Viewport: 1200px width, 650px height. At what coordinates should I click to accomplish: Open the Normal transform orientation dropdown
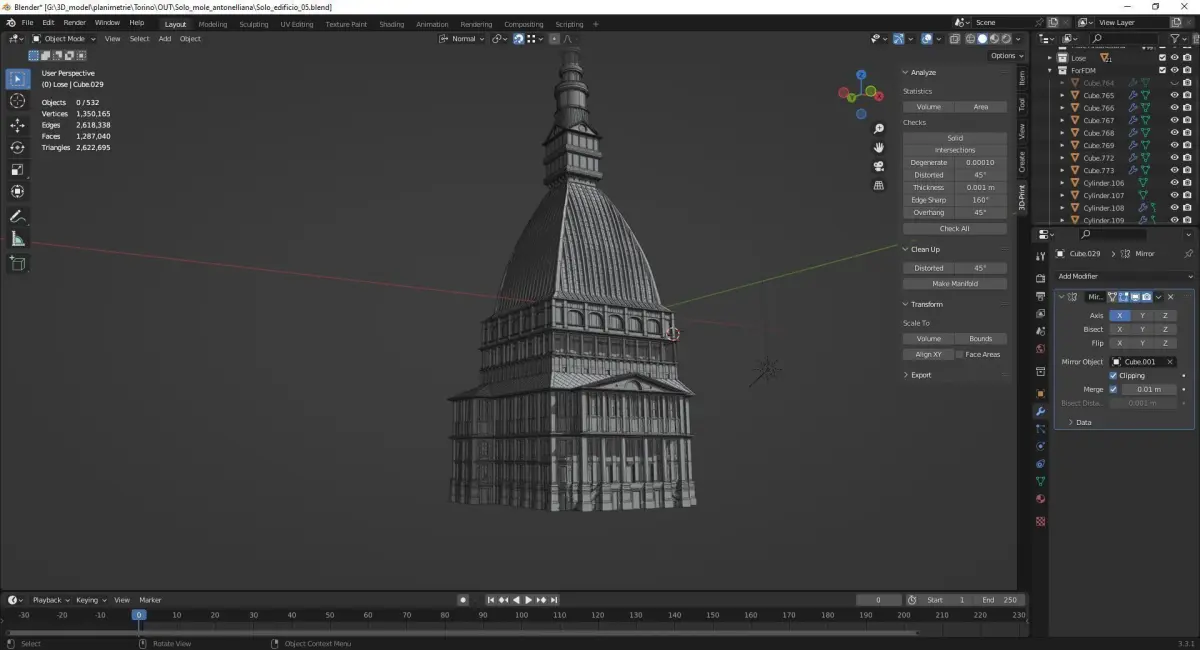pyautogui.click(x=462, y=39)
